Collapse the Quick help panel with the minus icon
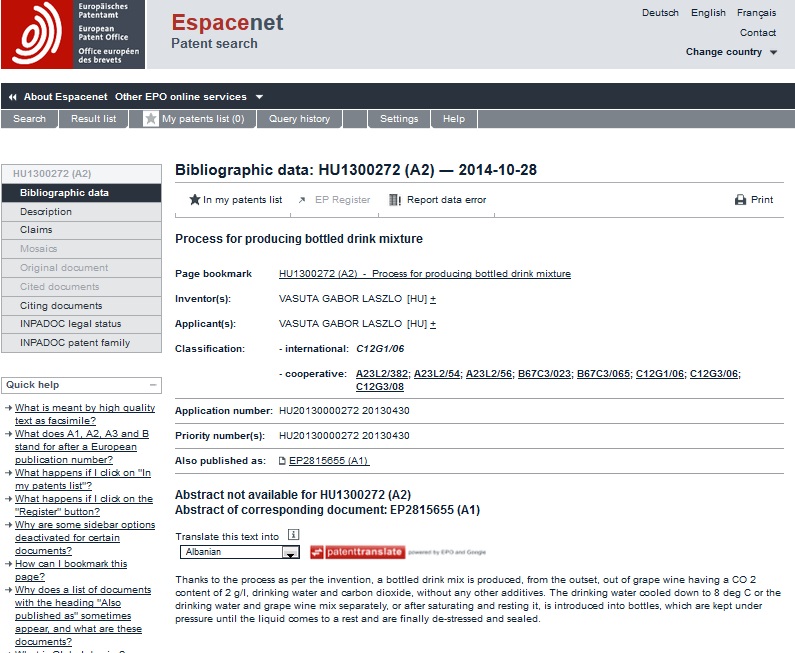The height and width of the screenshot is (653, 795). [x=153, y=385]
